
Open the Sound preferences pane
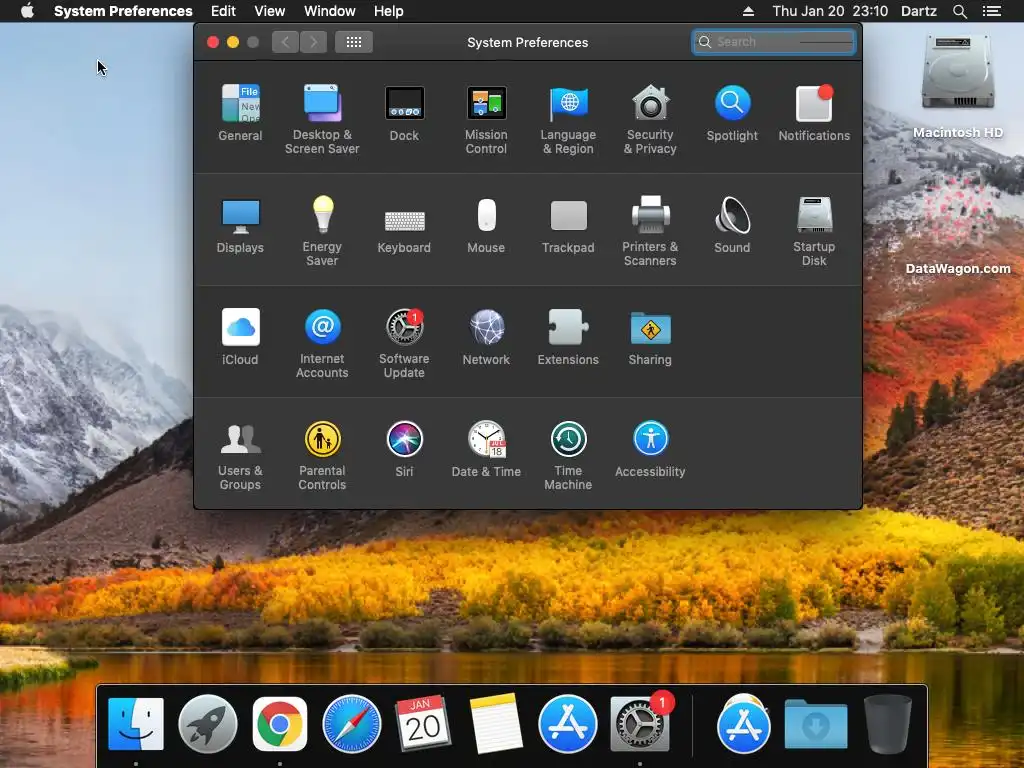click(x=732, y=225)
